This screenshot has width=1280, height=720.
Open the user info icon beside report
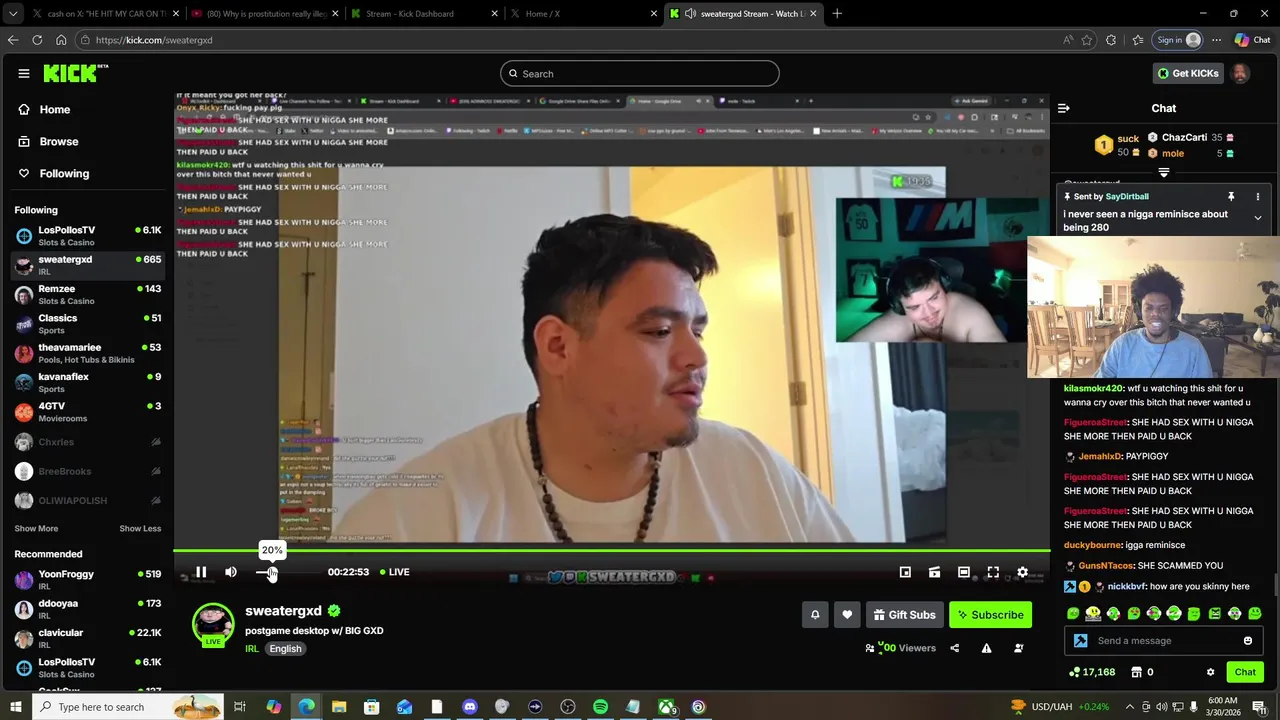[x=1018, y=648]
